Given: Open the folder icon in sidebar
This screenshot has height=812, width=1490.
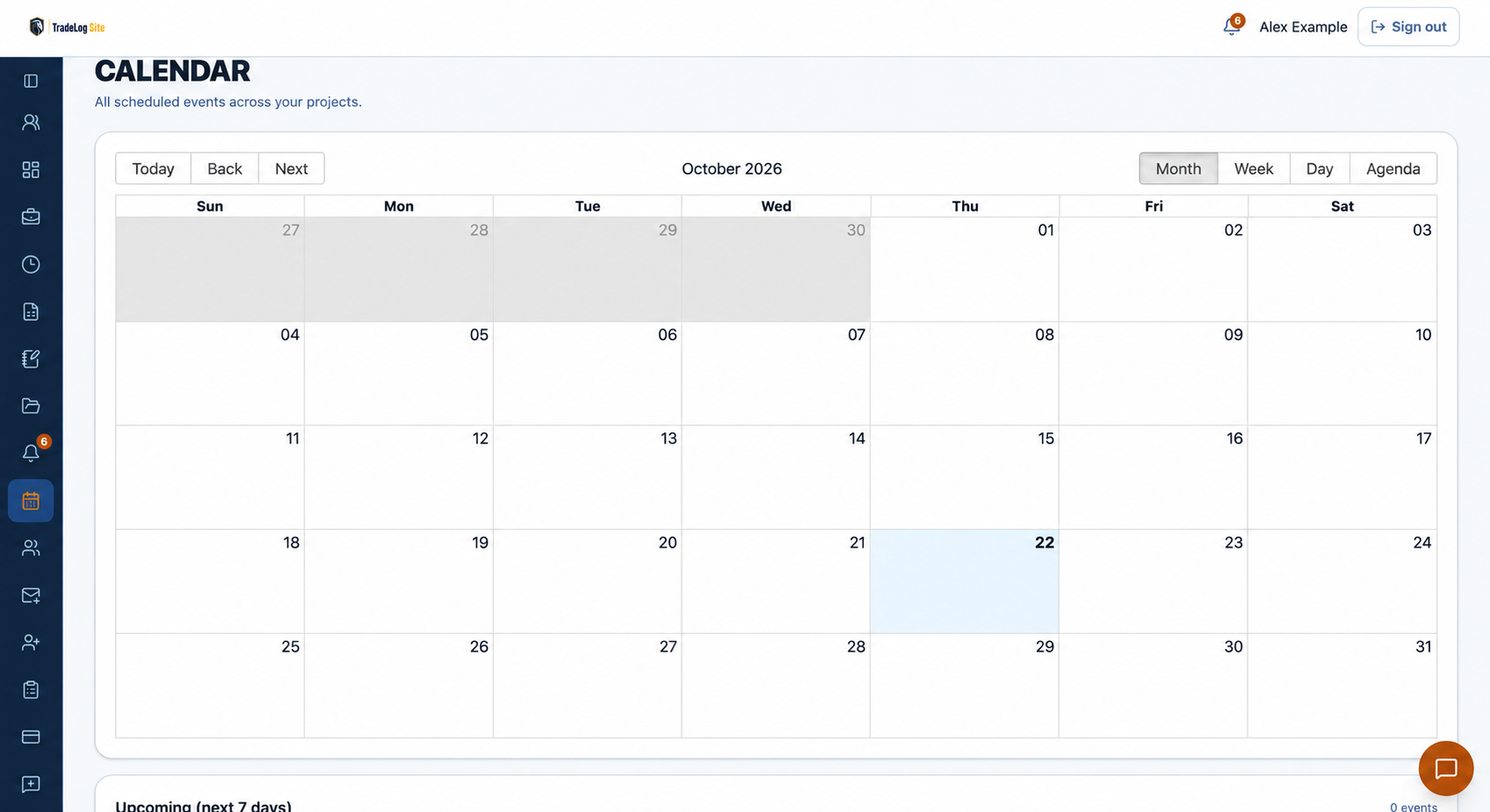Looking at the screenshot, I should click(x=31, y=405).
